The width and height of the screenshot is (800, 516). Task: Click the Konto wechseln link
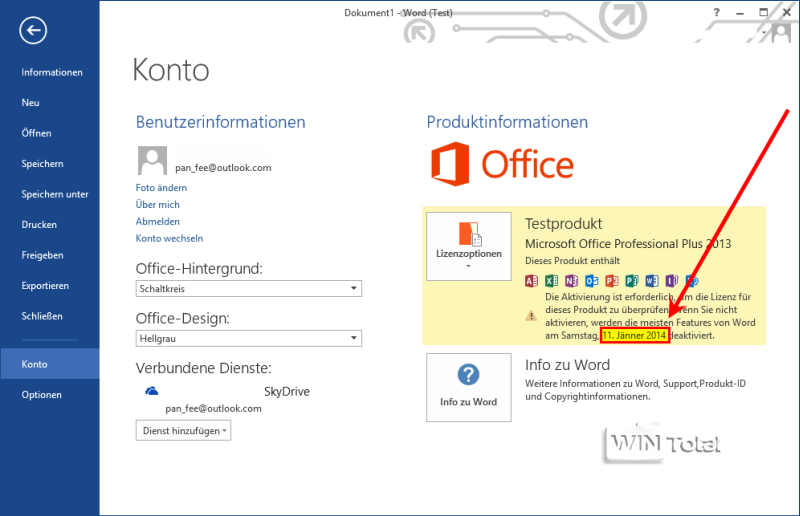tap(169, 238)
